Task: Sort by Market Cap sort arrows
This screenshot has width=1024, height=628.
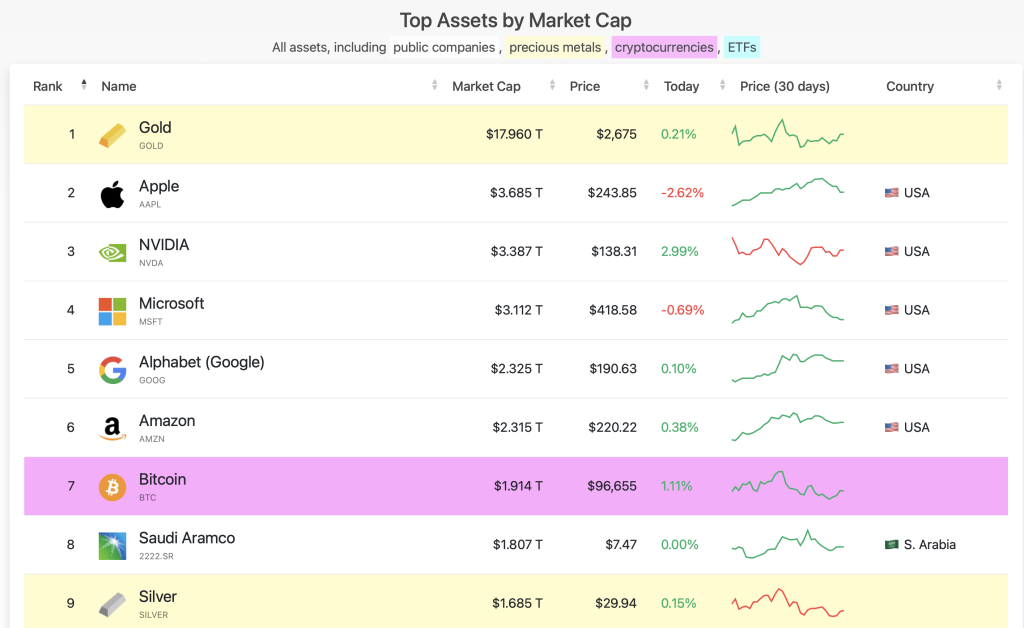Action: 552,85
